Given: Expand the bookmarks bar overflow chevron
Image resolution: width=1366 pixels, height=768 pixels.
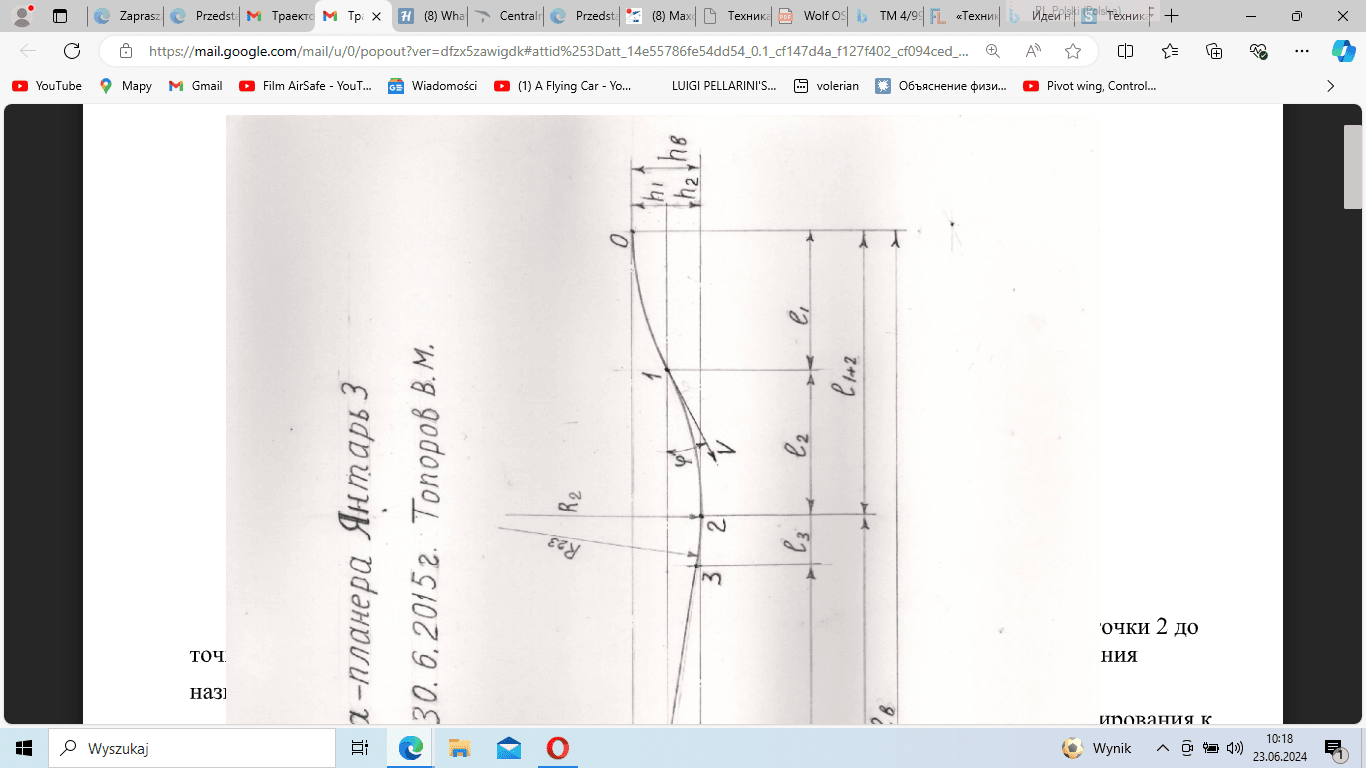Looking at the screenshot, I should tap(1330, 86).
